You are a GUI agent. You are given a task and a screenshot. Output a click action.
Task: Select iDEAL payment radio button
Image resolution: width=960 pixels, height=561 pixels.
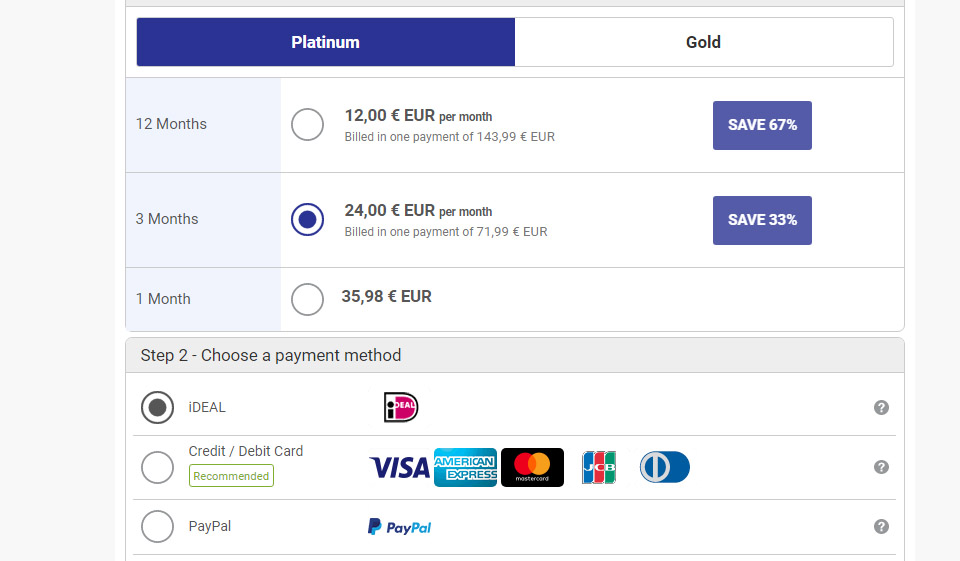[x=157, y=407]
